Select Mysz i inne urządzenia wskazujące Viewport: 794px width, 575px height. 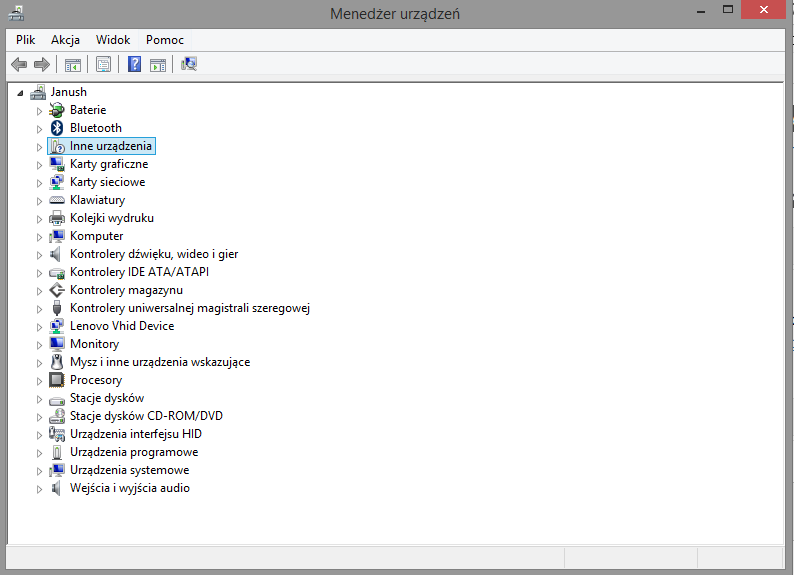(x=160, y=362)
